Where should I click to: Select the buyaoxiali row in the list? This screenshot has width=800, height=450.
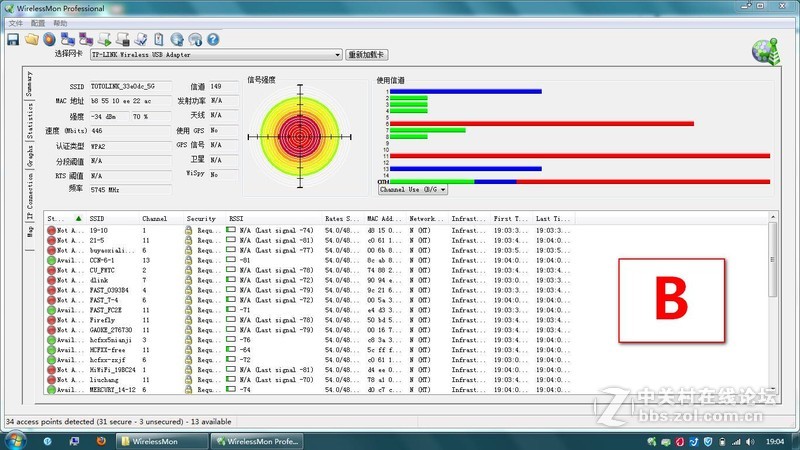(x=309, y=251)
